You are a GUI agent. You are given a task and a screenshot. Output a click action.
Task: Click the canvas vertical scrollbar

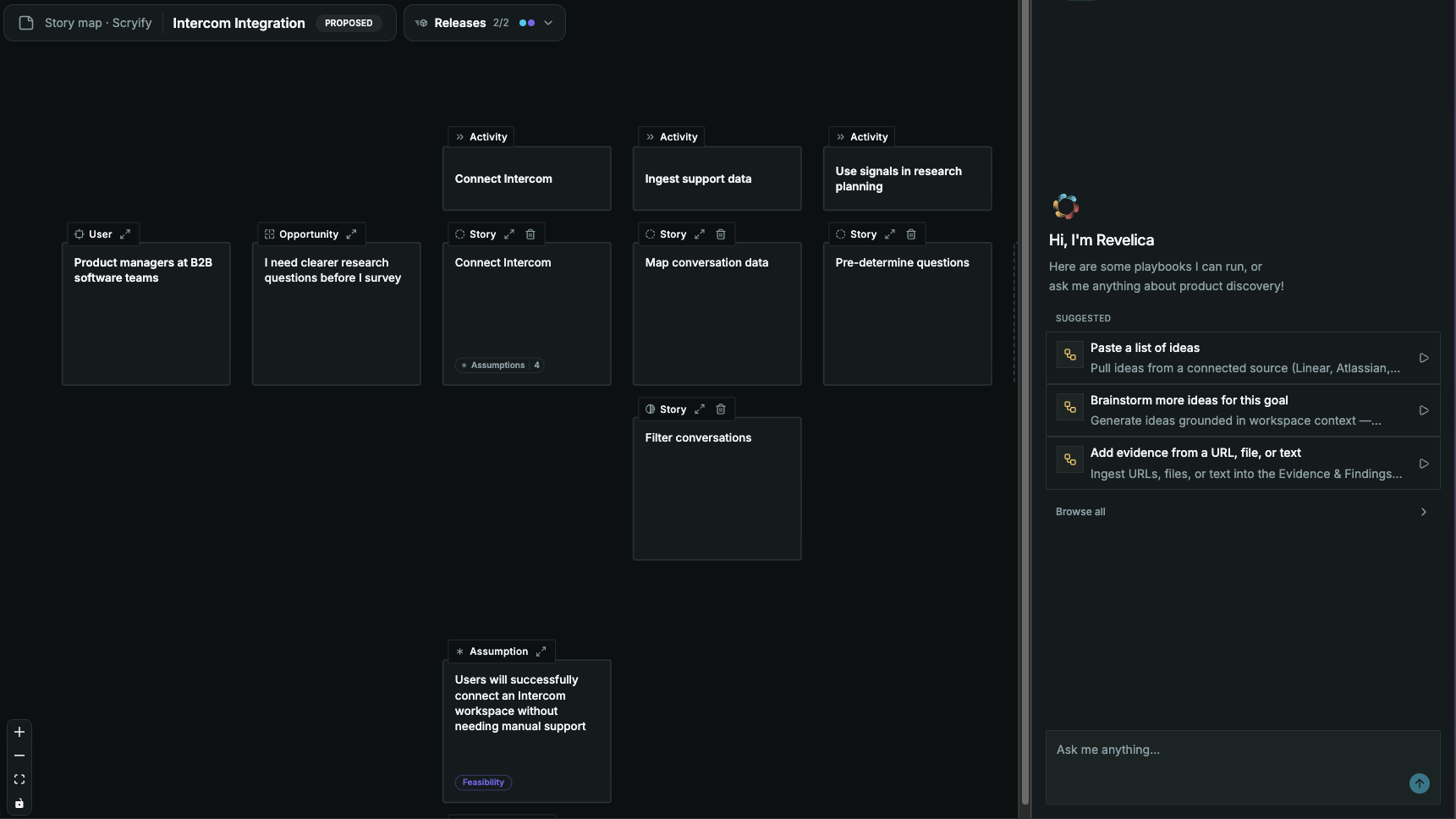[x=1025, y=402]
